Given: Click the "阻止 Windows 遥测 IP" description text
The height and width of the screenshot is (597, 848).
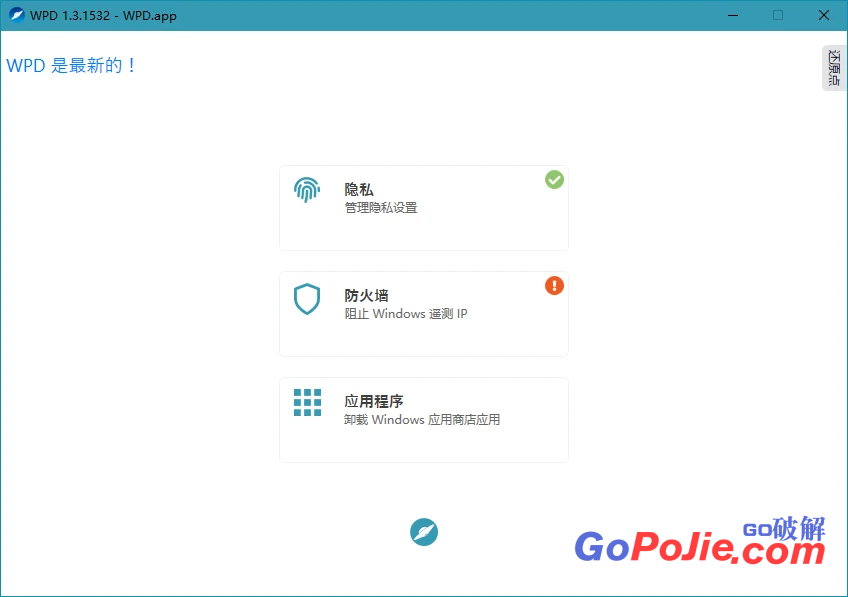Looking at the screenshot, I should 406,314.
